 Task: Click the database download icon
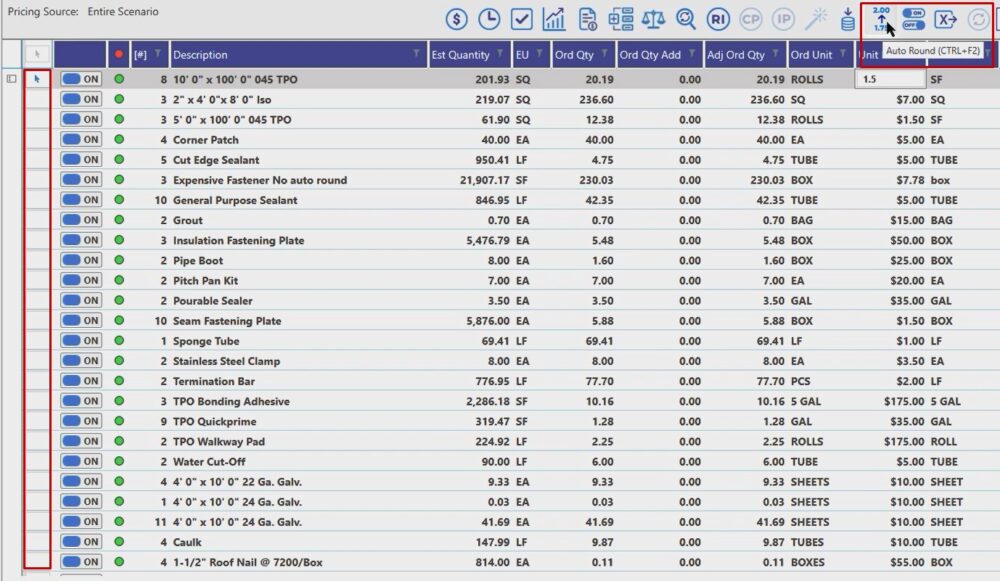point(848,19)
